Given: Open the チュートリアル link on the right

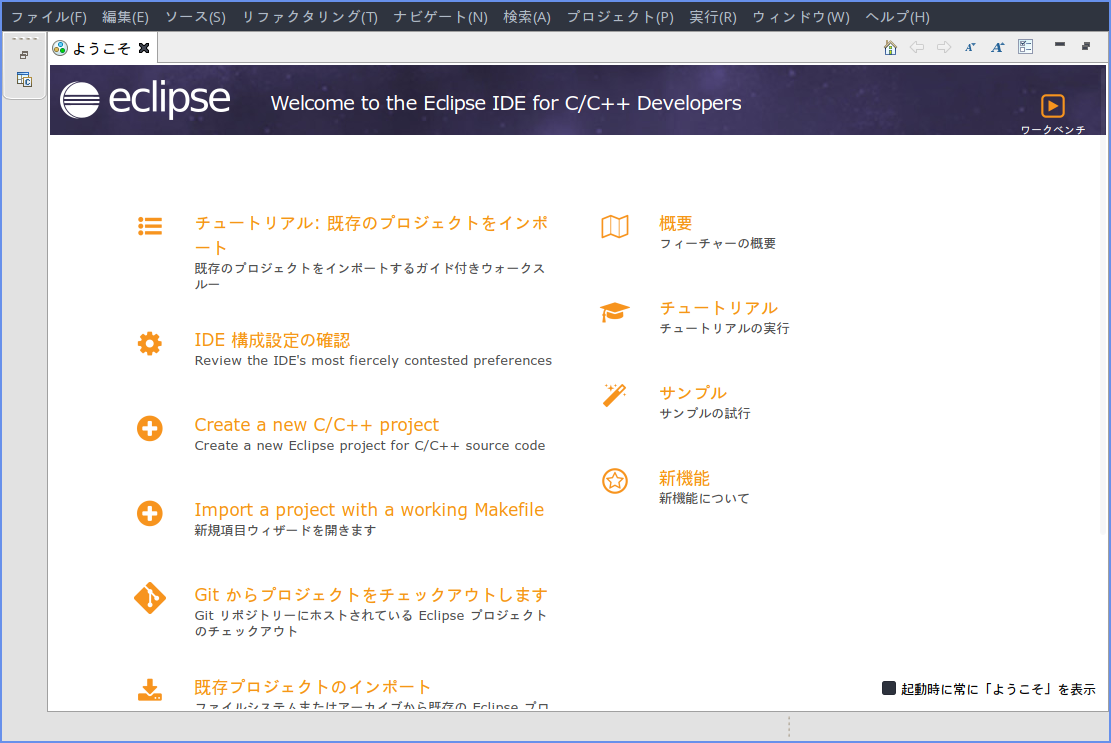Looking at the screenshot, I should click(x=718, y=308).
